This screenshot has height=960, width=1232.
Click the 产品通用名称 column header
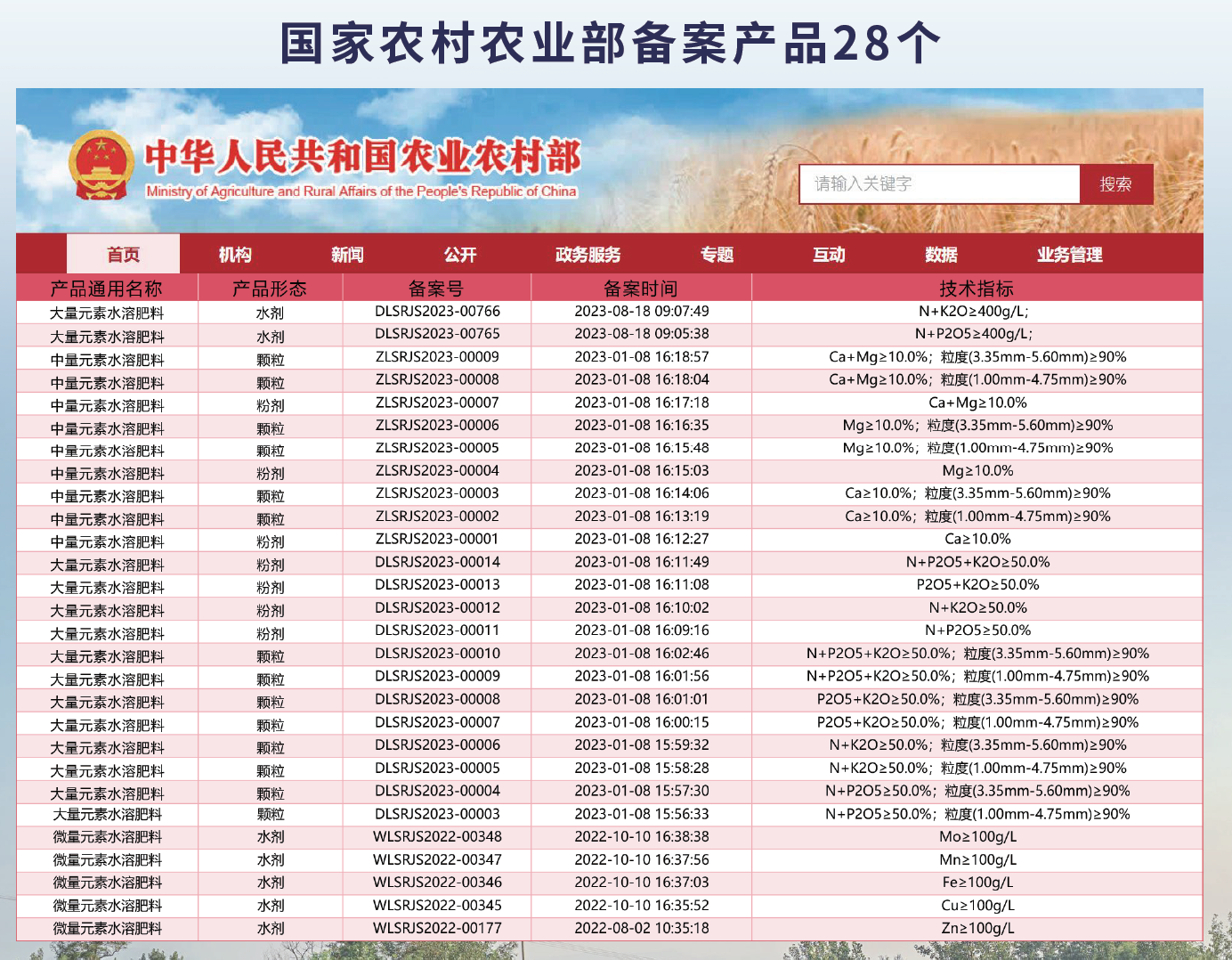click(x=107, y=289)
